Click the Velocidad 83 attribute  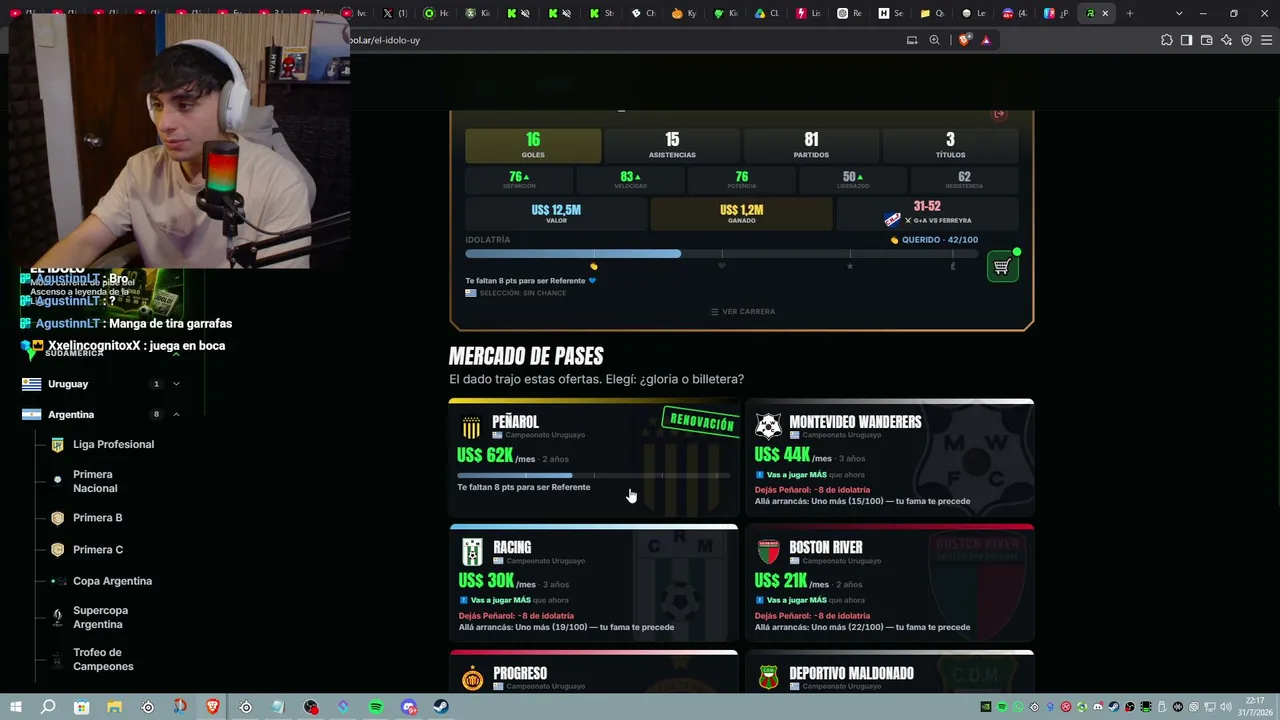pos(630,180)
